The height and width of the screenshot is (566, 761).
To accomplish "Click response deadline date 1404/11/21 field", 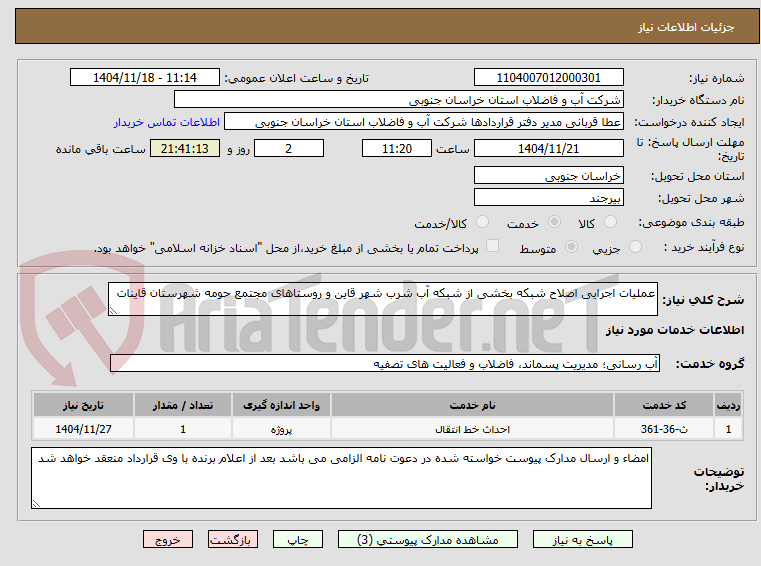I will pyautogui.click(x=548, y=149).
